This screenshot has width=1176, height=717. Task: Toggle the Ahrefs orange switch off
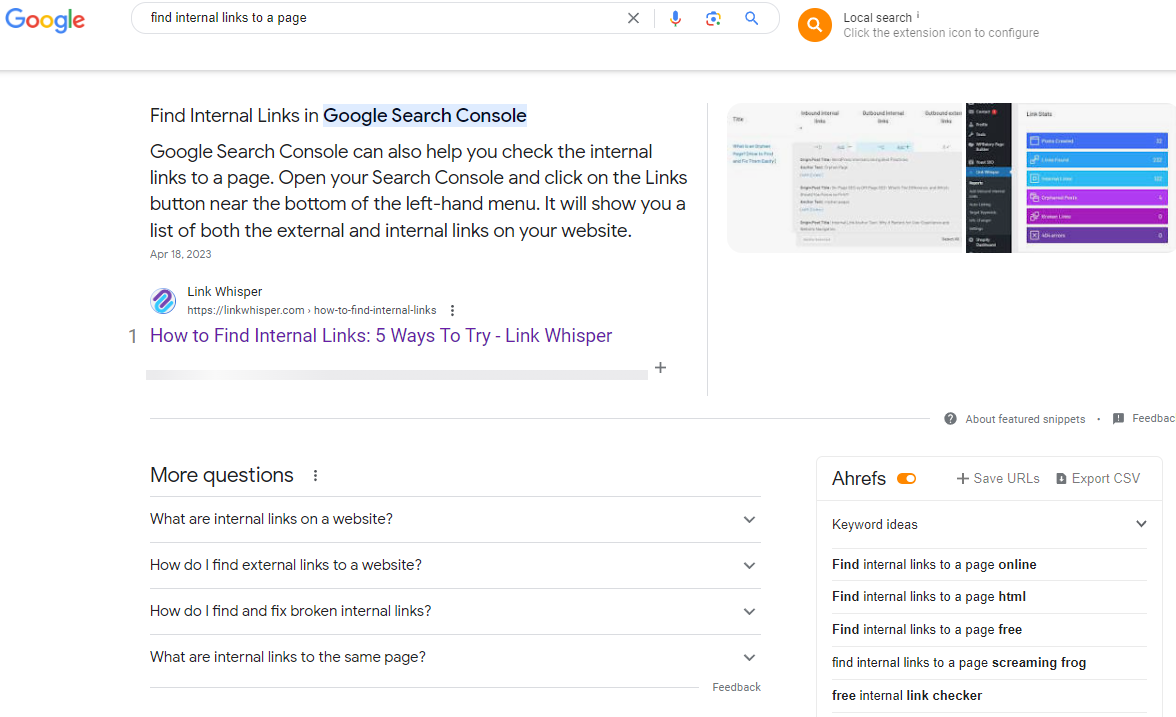(906, 479)
